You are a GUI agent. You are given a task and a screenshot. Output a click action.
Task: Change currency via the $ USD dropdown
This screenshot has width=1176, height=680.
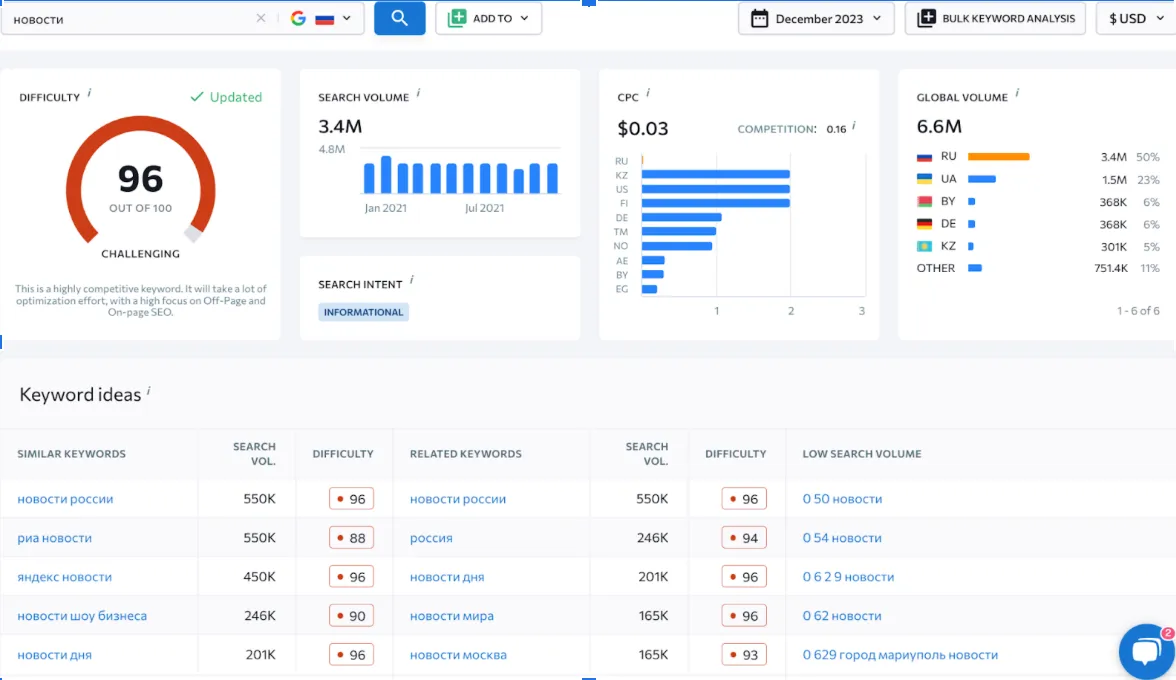point(1134,18)
